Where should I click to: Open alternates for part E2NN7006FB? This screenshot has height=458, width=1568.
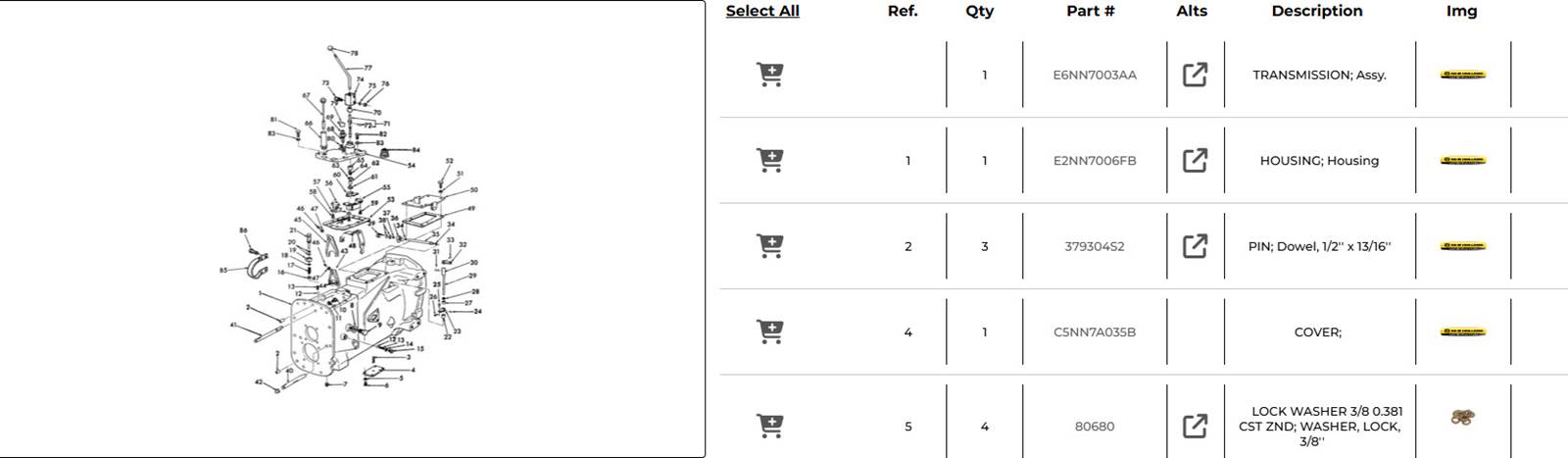pyautogui.click(x=1195, y=160)
